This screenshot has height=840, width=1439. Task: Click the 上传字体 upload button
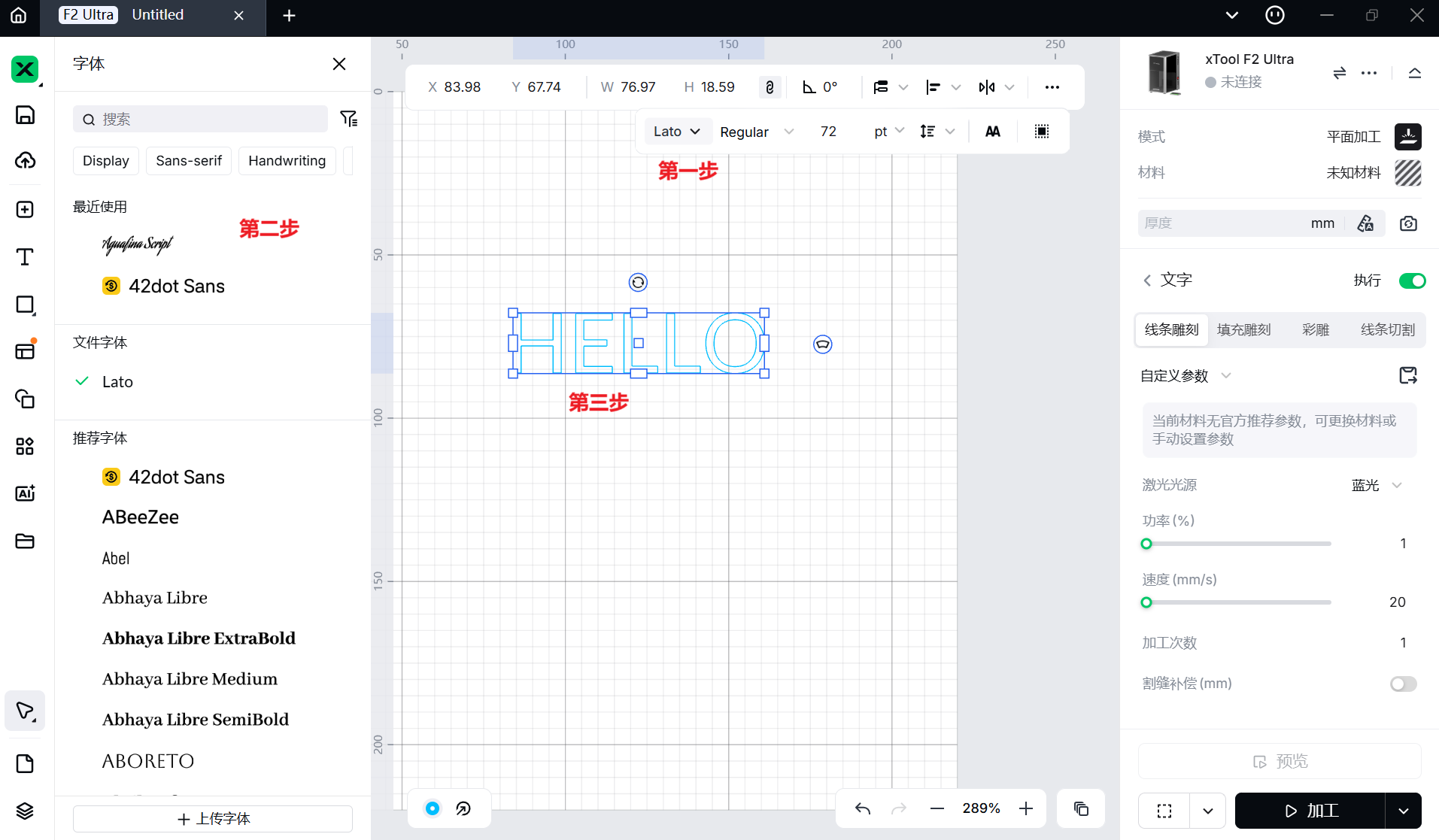coord(213,818)
